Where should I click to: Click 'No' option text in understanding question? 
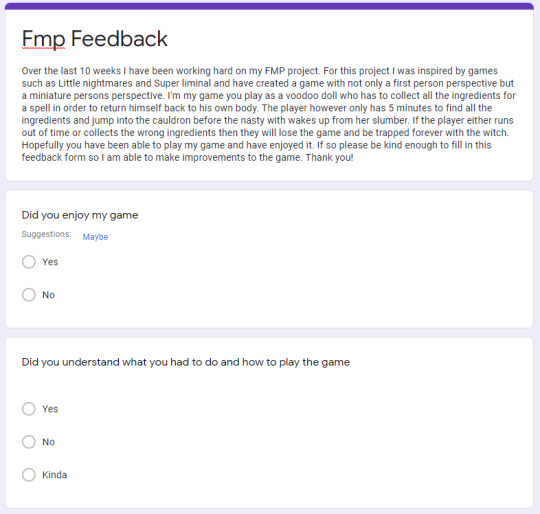click(x=49, y=442)
